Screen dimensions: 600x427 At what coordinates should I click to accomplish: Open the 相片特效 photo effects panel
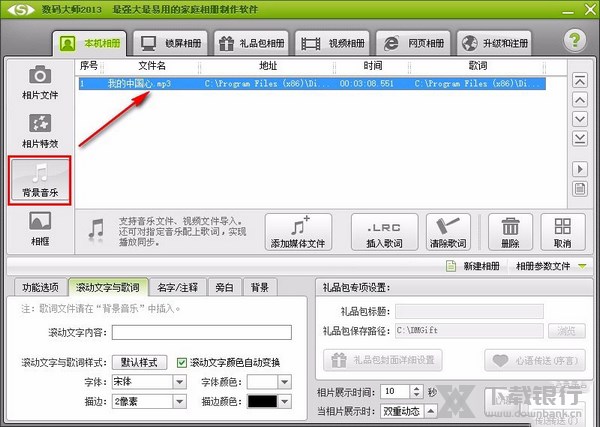coord(39,131)
